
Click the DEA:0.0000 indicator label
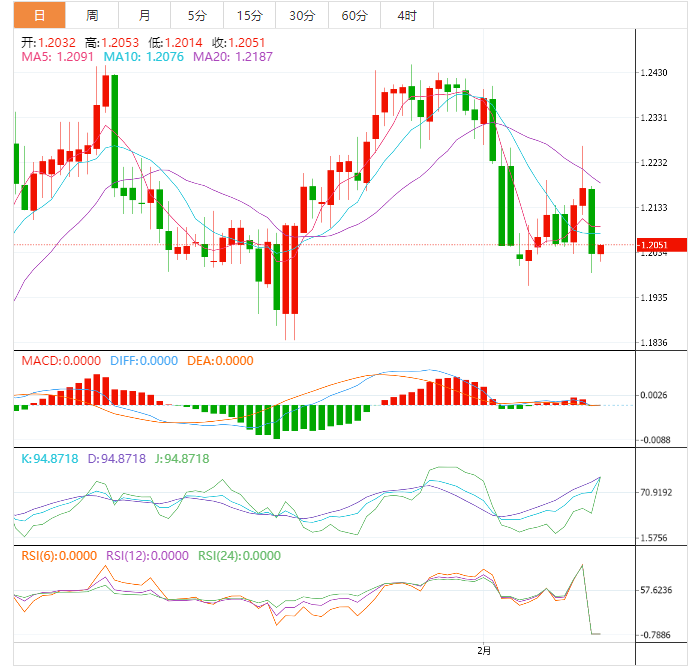pos(219,361)
